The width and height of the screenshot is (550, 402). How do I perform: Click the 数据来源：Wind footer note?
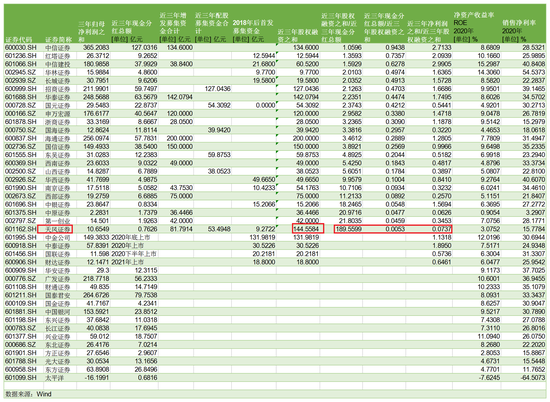pos(29,394)
